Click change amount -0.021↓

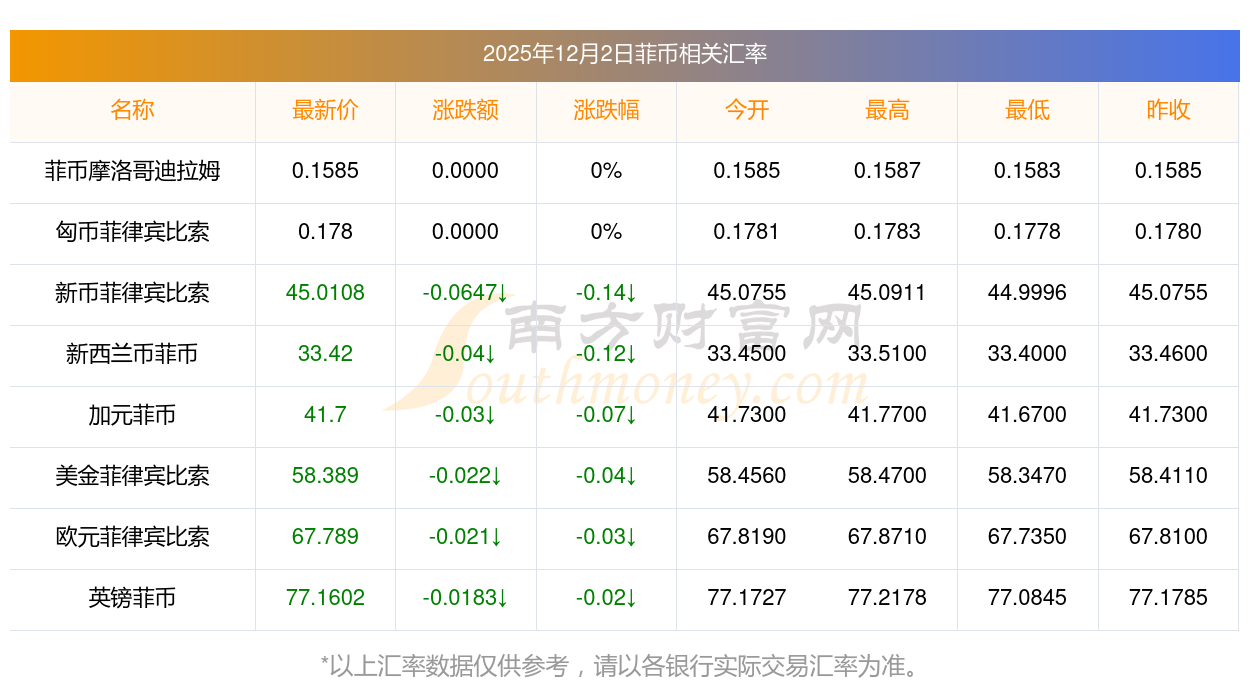click(466, 537)
